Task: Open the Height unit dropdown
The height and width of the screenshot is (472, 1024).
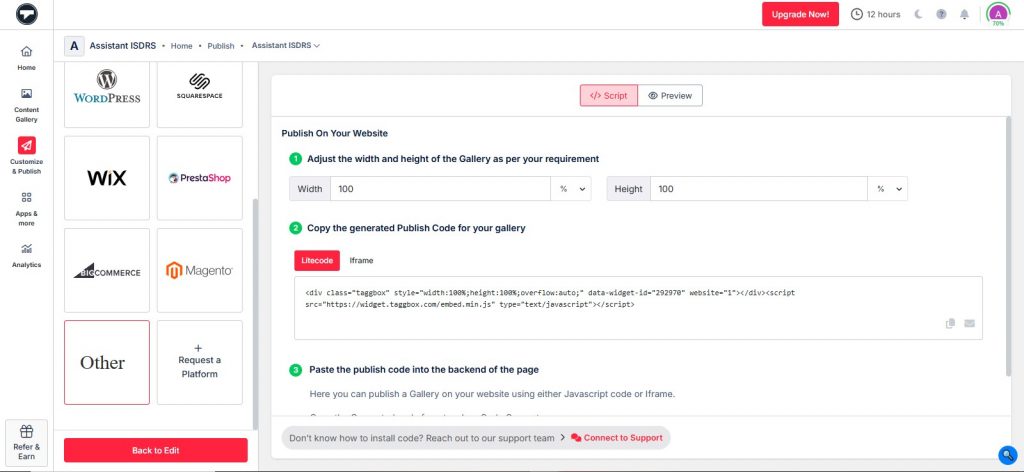Action: click(x=888, y=189)
